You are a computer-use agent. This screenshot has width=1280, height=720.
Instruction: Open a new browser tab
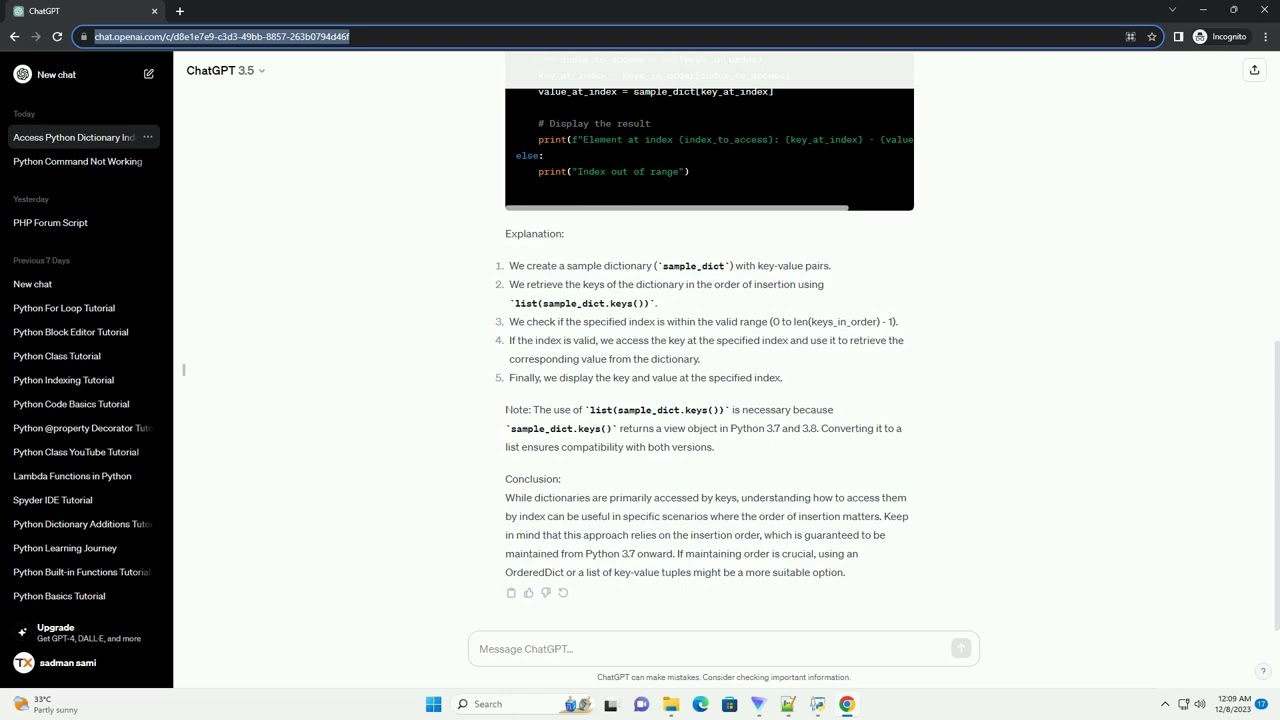pos(180,11)
